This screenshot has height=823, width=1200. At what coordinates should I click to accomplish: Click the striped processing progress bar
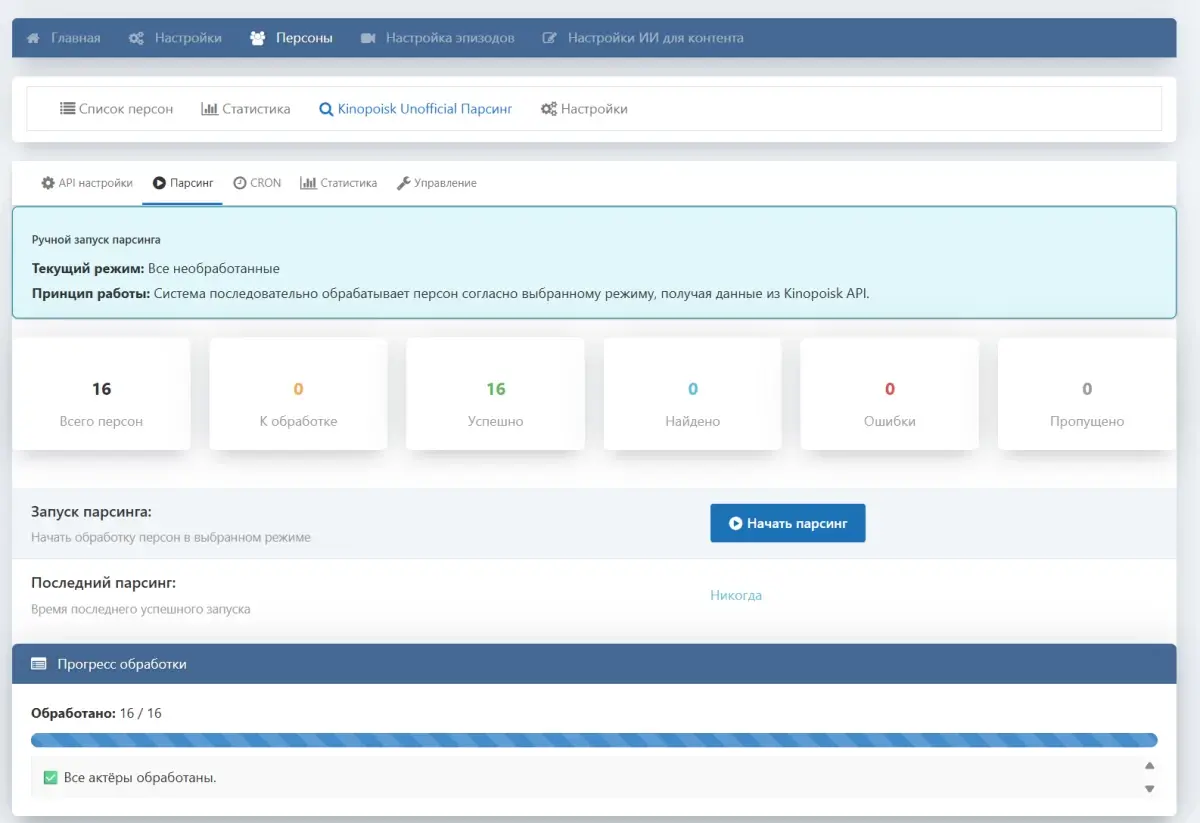[594, 741]
